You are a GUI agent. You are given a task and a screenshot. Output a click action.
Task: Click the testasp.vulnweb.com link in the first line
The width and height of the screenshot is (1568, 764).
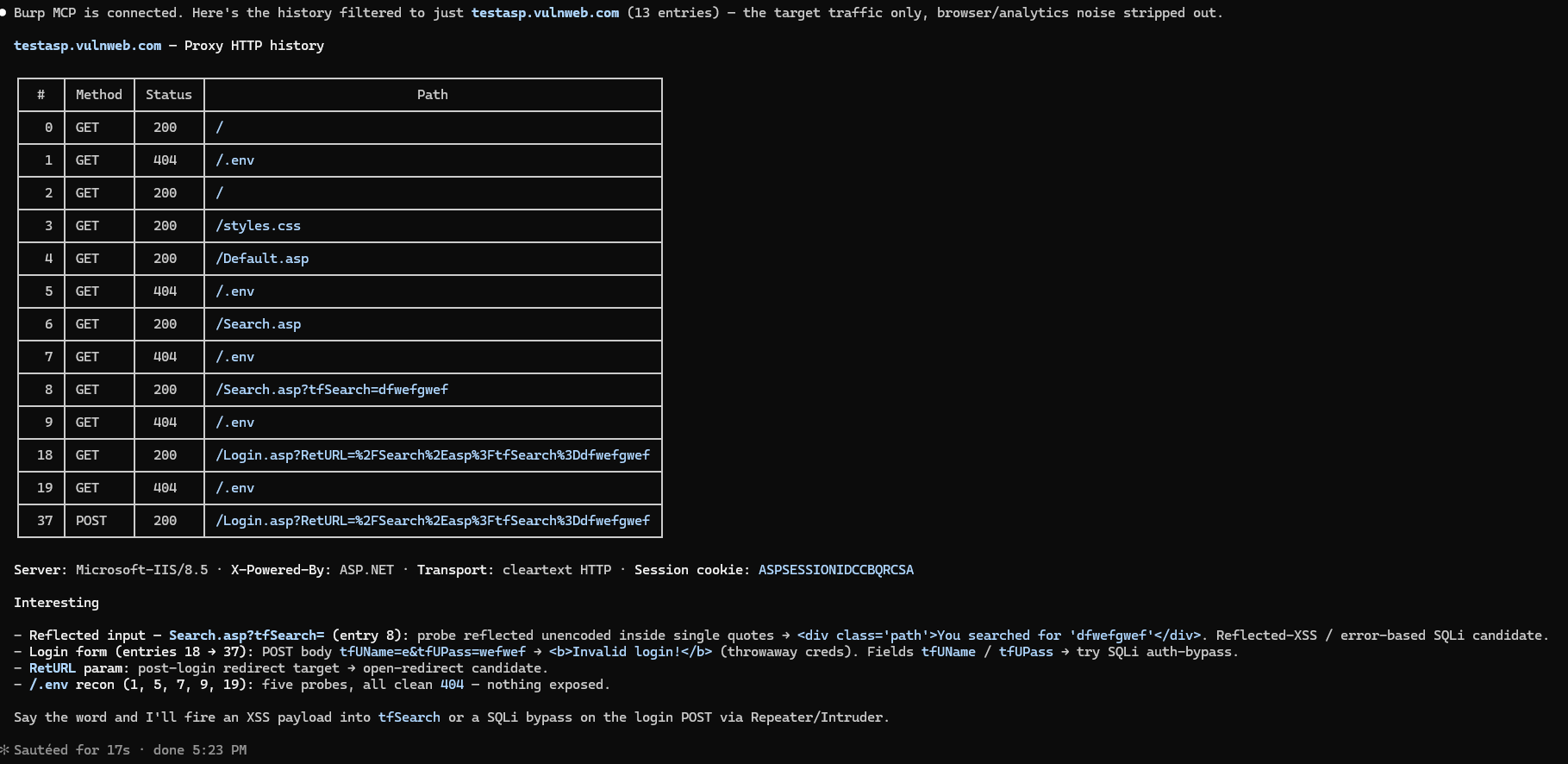tap(545, 13)
